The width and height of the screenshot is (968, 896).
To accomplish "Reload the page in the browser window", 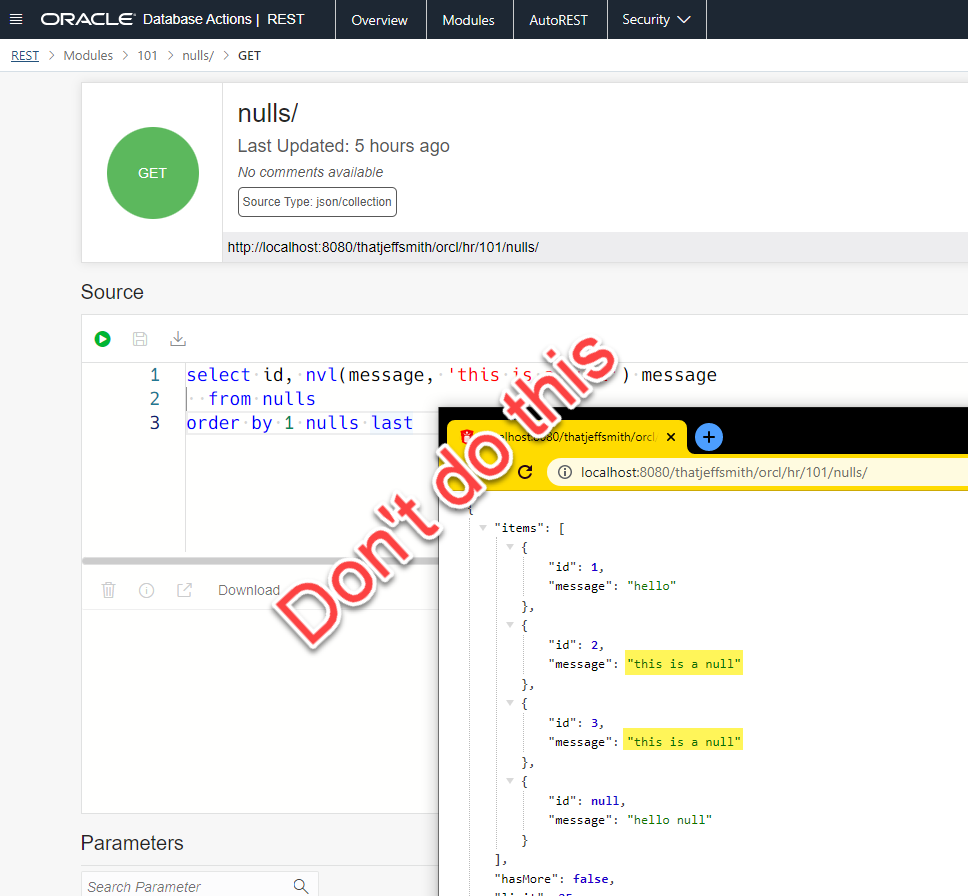I will point(525,472).
